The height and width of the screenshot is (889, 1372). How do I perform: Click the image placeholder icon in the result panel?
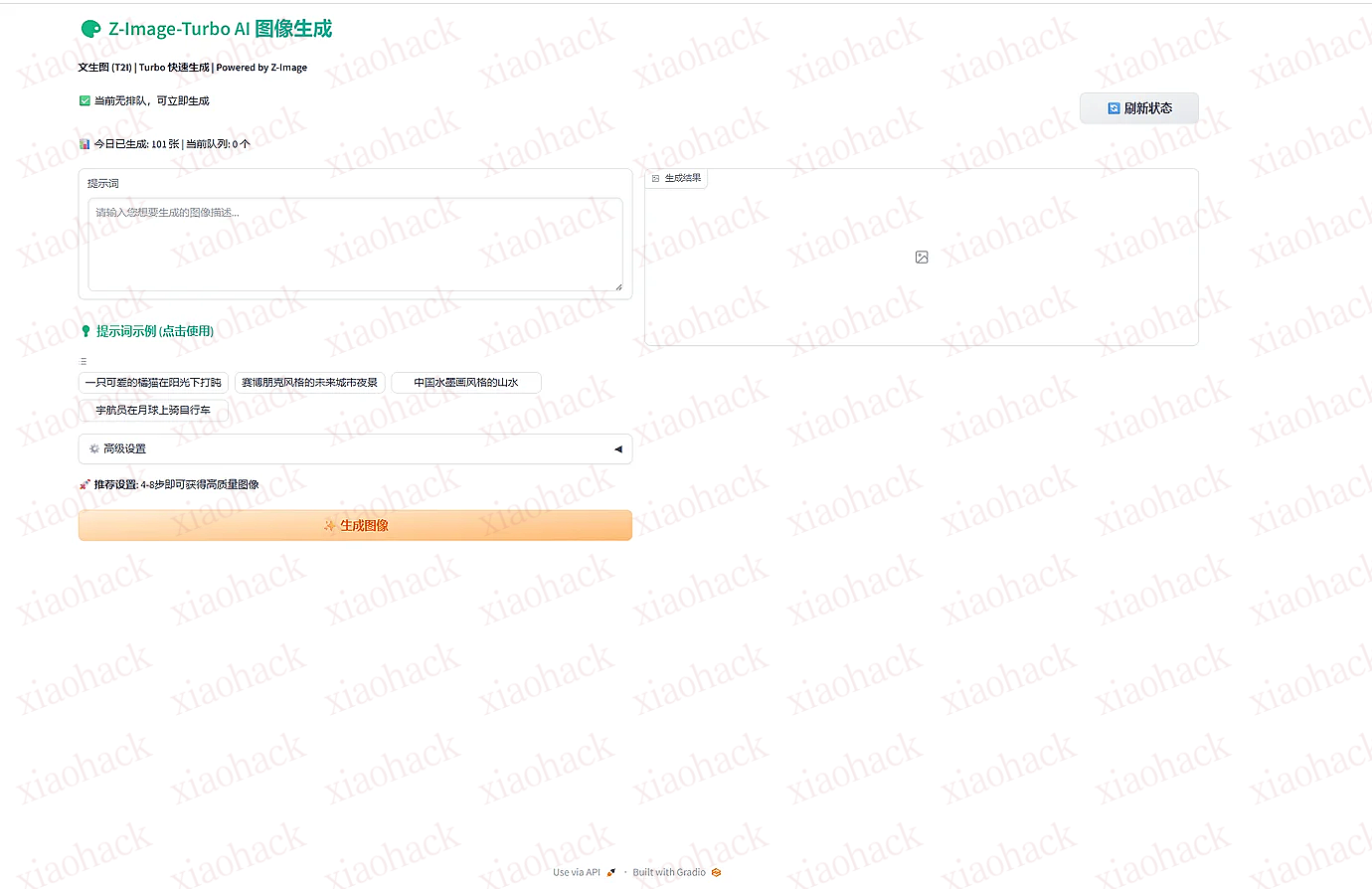(x=922, y=258)
